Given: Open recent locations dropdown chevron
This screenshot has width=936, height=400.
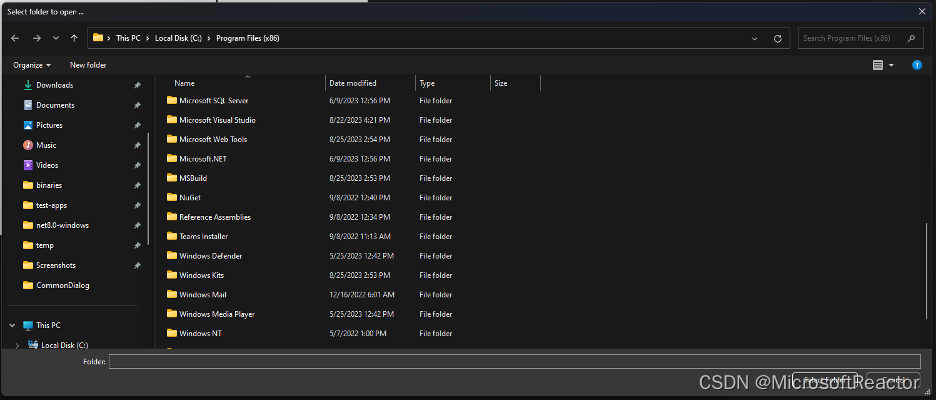Looking at the screenshot, I should point(56,38).
